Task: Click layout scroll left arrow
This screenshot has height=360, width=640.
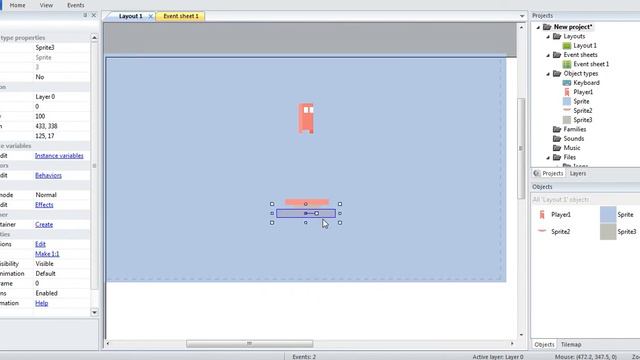Action: tap(108, 344)
